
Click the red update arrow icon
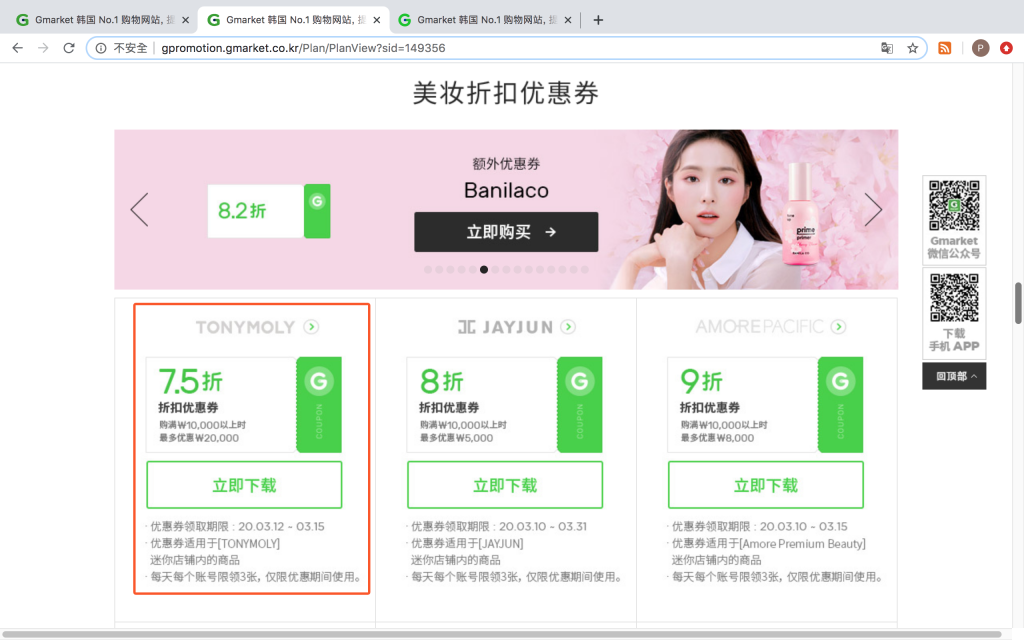(x=1006, y=48)
